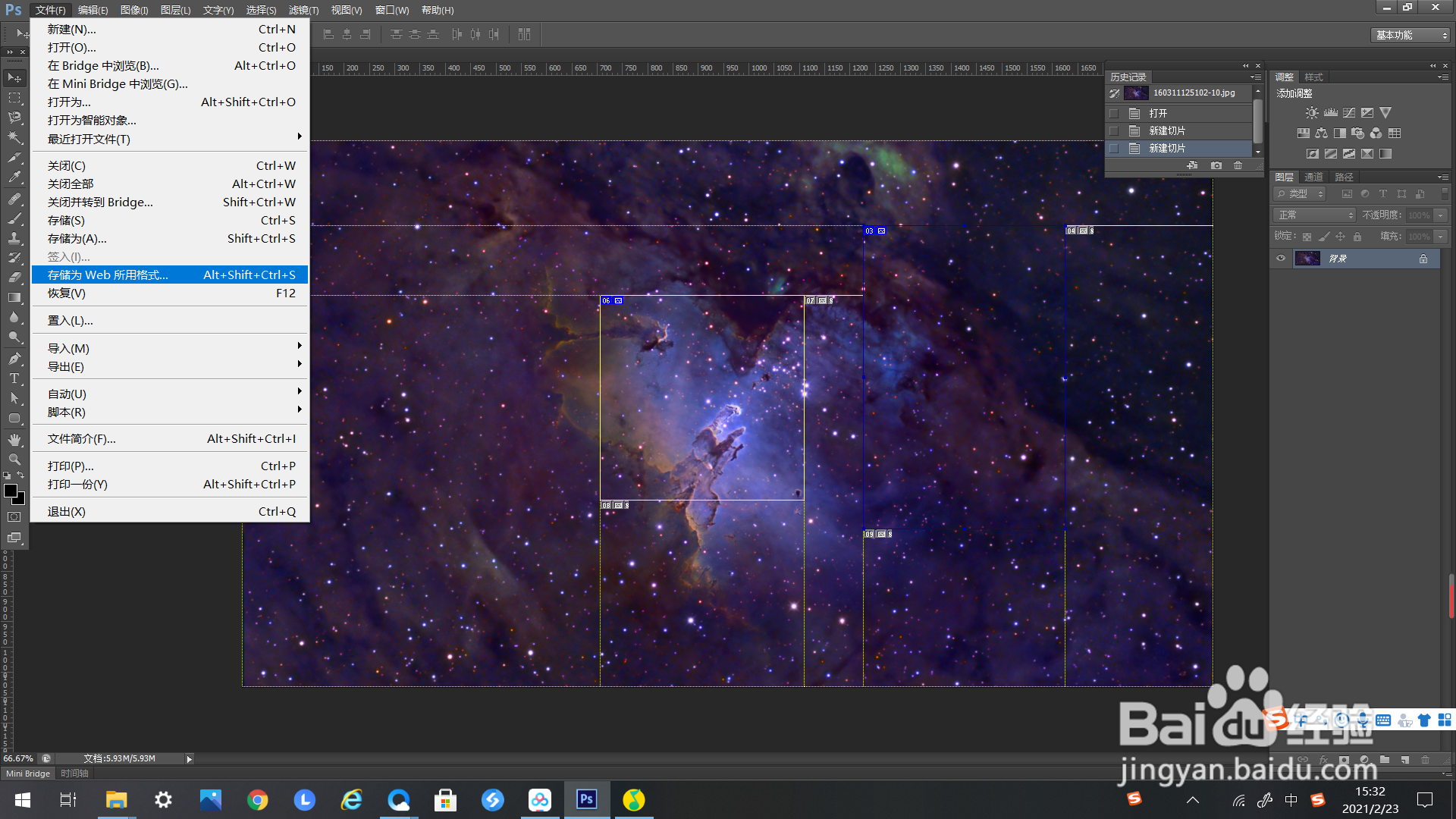Hide the 背景 layer using the eye icon
This screenshot has height=819, width=1456.
[x=1281, y=259]
